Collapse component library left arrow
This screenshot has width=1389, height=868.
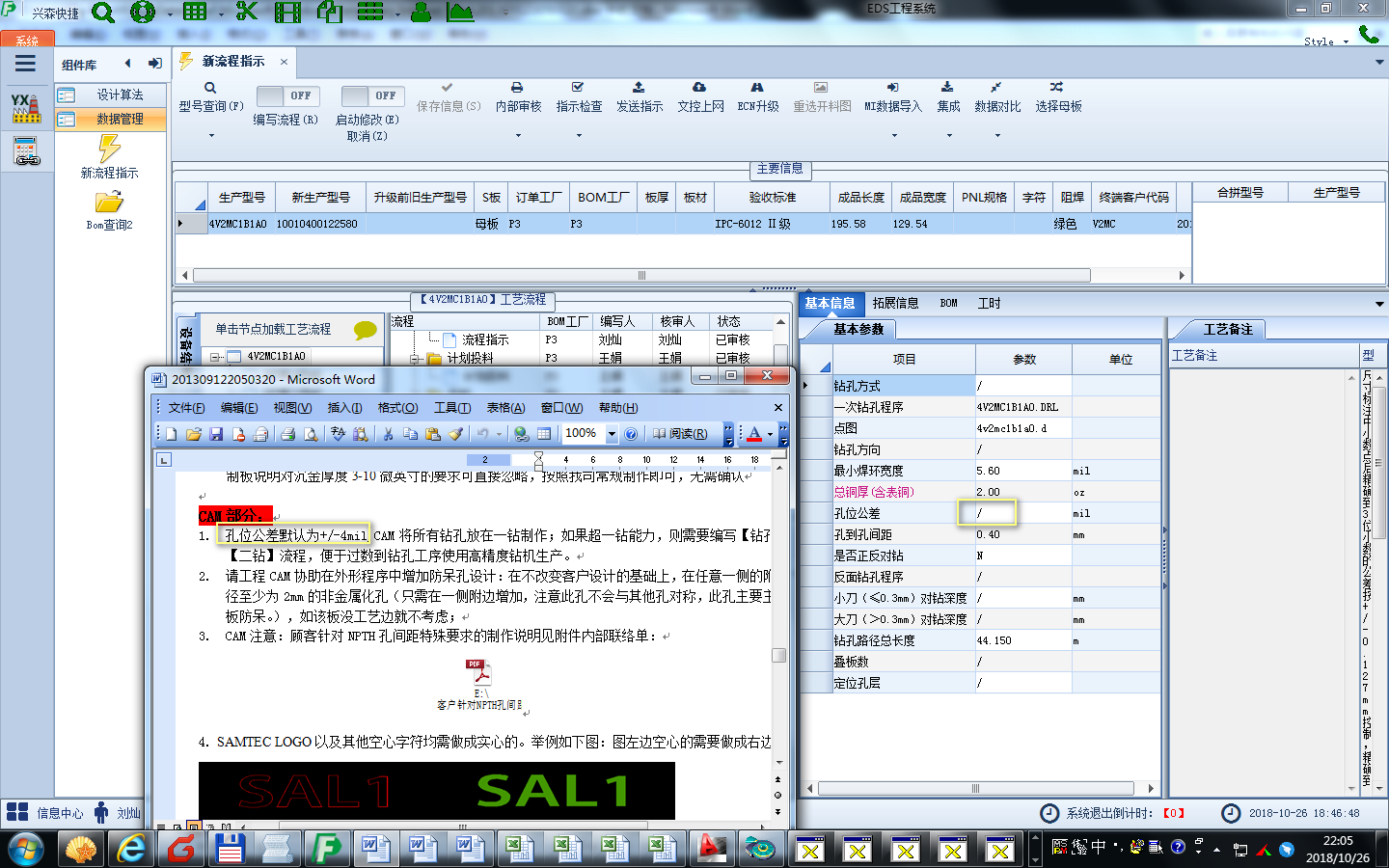click(x=127, y=64)
